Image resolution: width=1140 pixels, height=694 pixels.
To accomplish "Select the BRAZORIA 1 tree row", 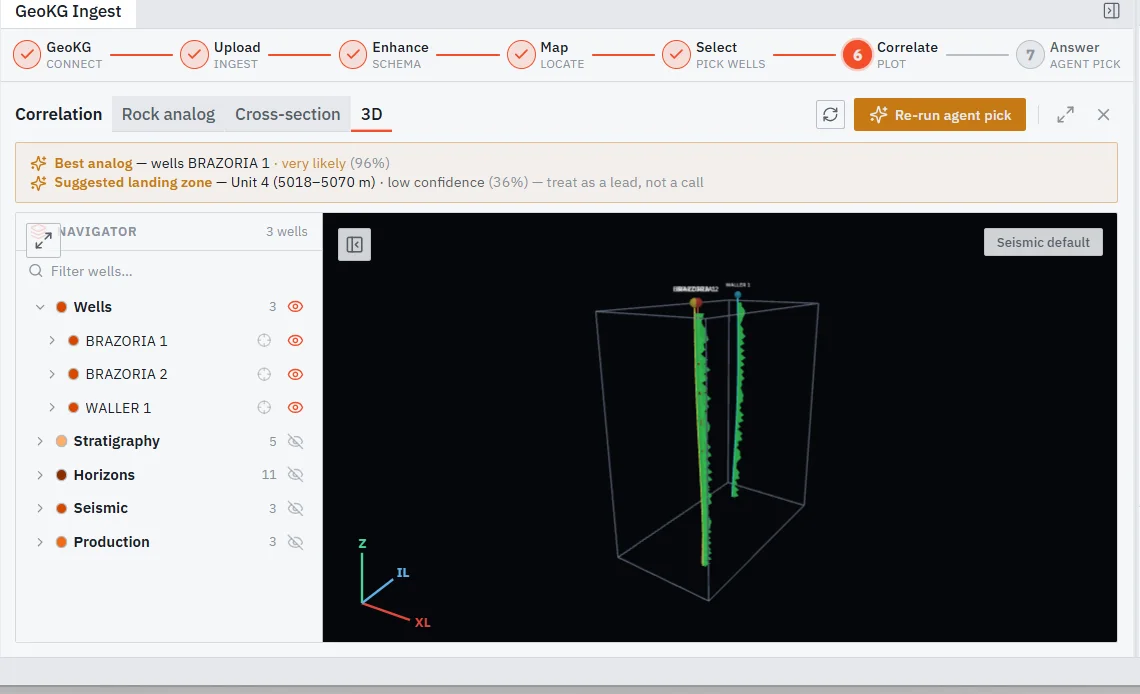I will (169, 340).
